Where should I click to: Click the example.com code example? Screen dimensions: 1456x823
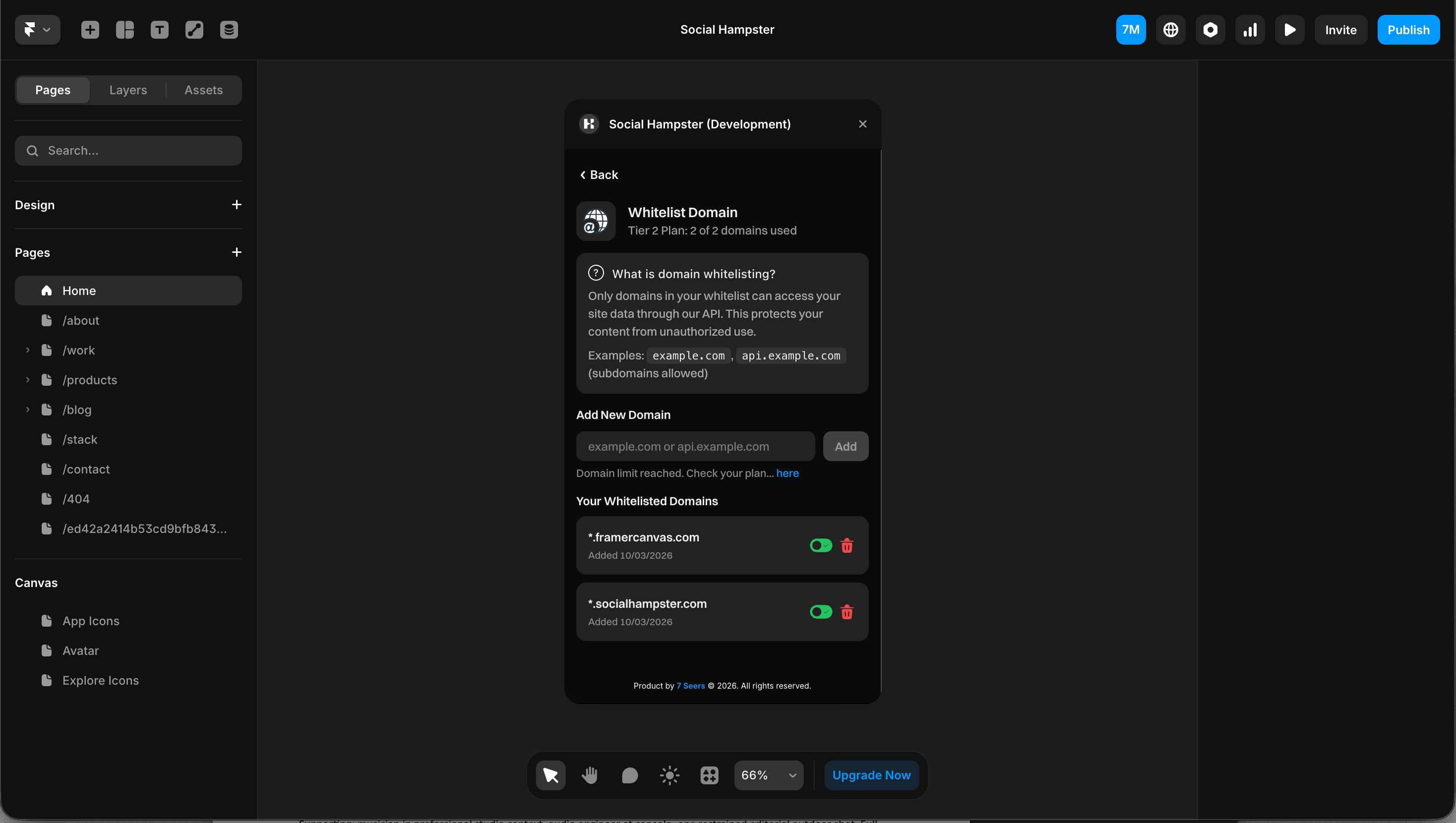[688, 355]
